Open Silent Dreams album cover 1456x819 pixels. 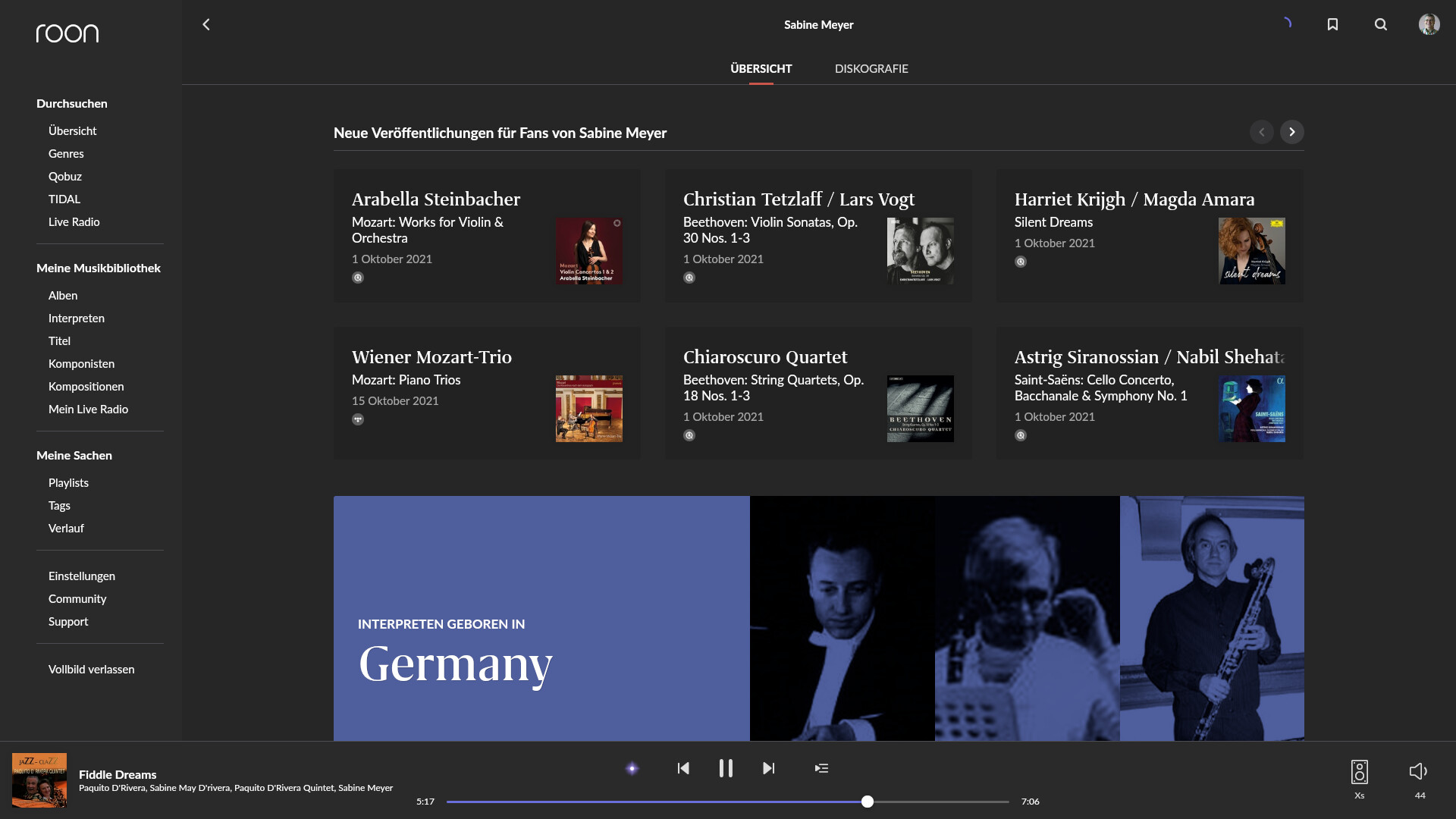pyautogui.click(x=1252, y=251)
